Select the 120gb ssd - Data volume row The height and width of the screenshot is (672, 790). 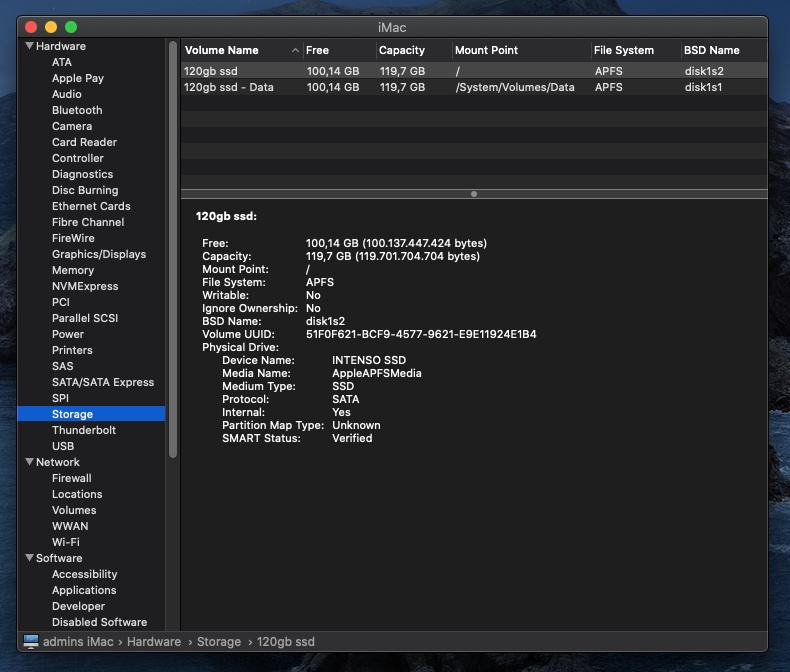click(229, 87)
